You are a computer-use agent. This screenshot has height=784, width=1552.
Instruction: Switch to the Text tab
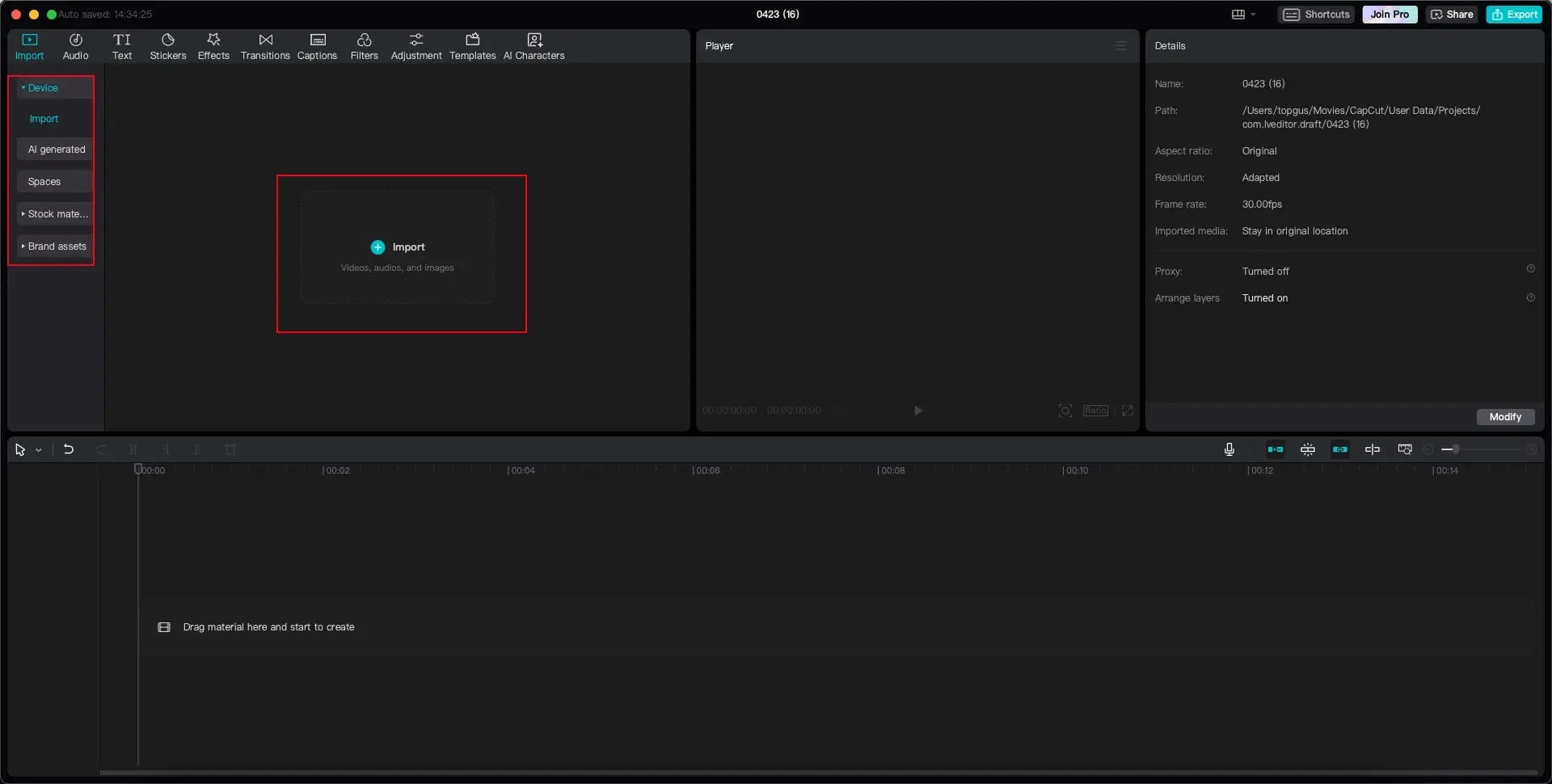(122, 47)
